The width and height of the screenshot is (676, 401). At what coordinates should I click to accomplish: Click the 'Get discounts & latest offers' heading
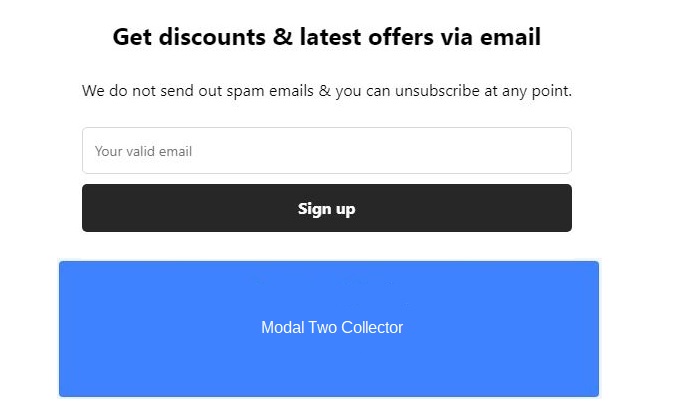(x=326, y=38)
